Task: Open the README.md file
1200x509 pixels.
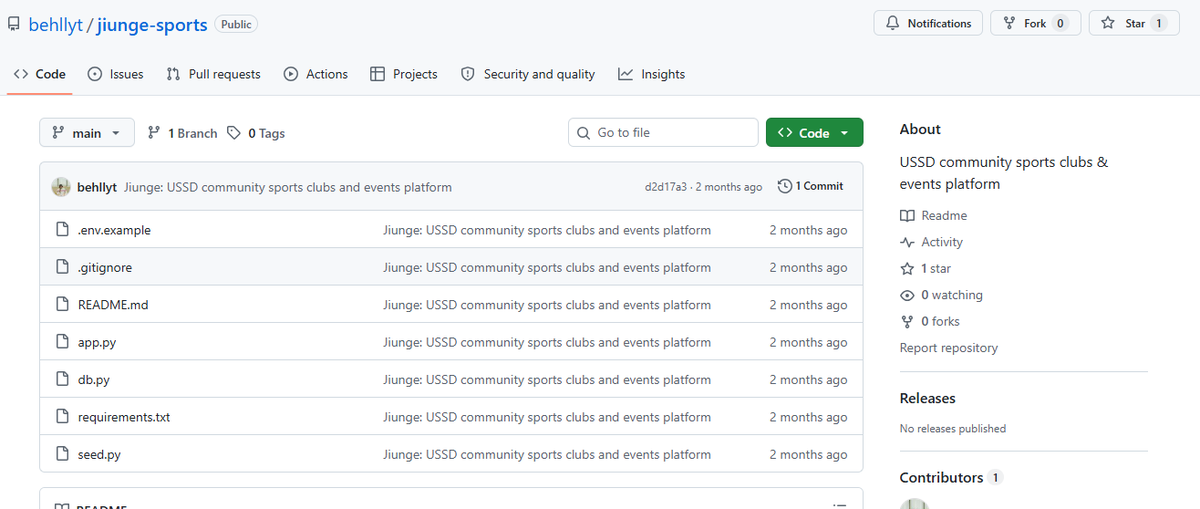Action: coord(113,305)
